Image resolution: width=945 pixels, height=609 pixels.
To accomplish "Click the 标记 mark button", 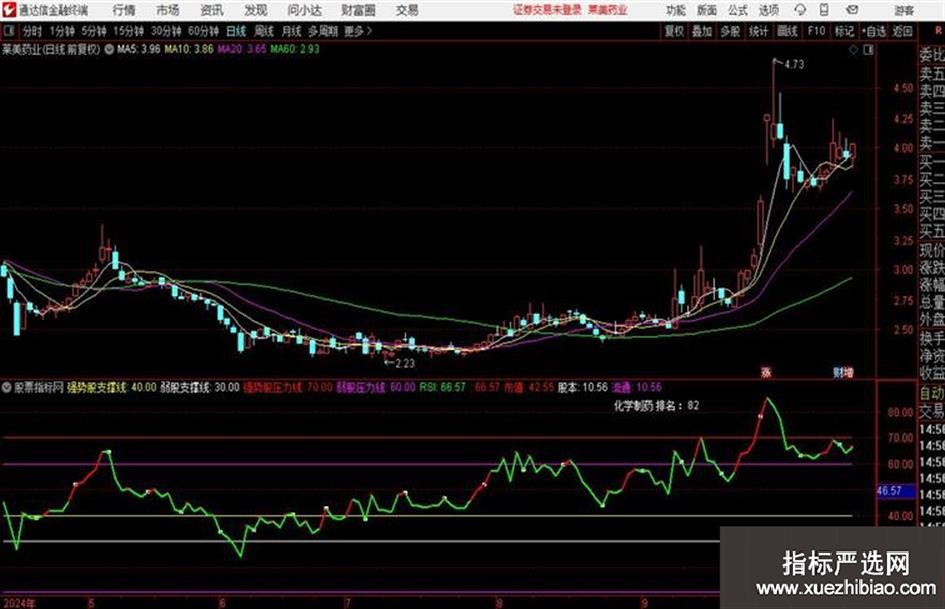I will click(x=844, y=31).
